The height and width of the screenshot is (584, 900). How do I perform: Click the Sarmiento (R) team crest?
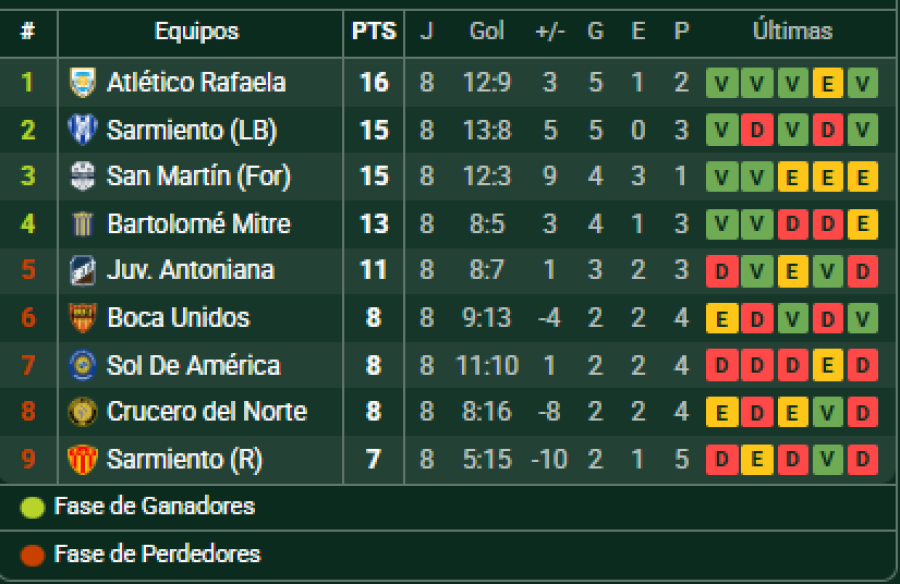point(82,460)
